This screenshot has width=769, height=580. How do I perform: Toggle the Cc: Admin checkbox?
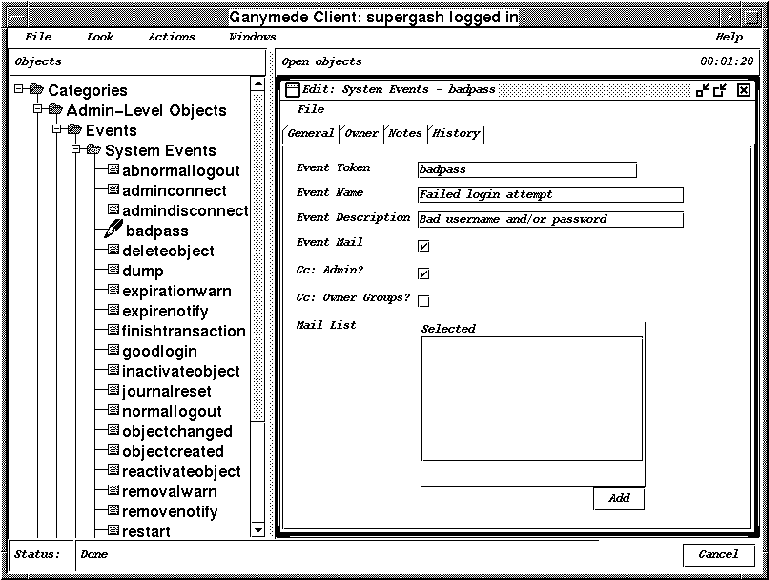point(424,273)
